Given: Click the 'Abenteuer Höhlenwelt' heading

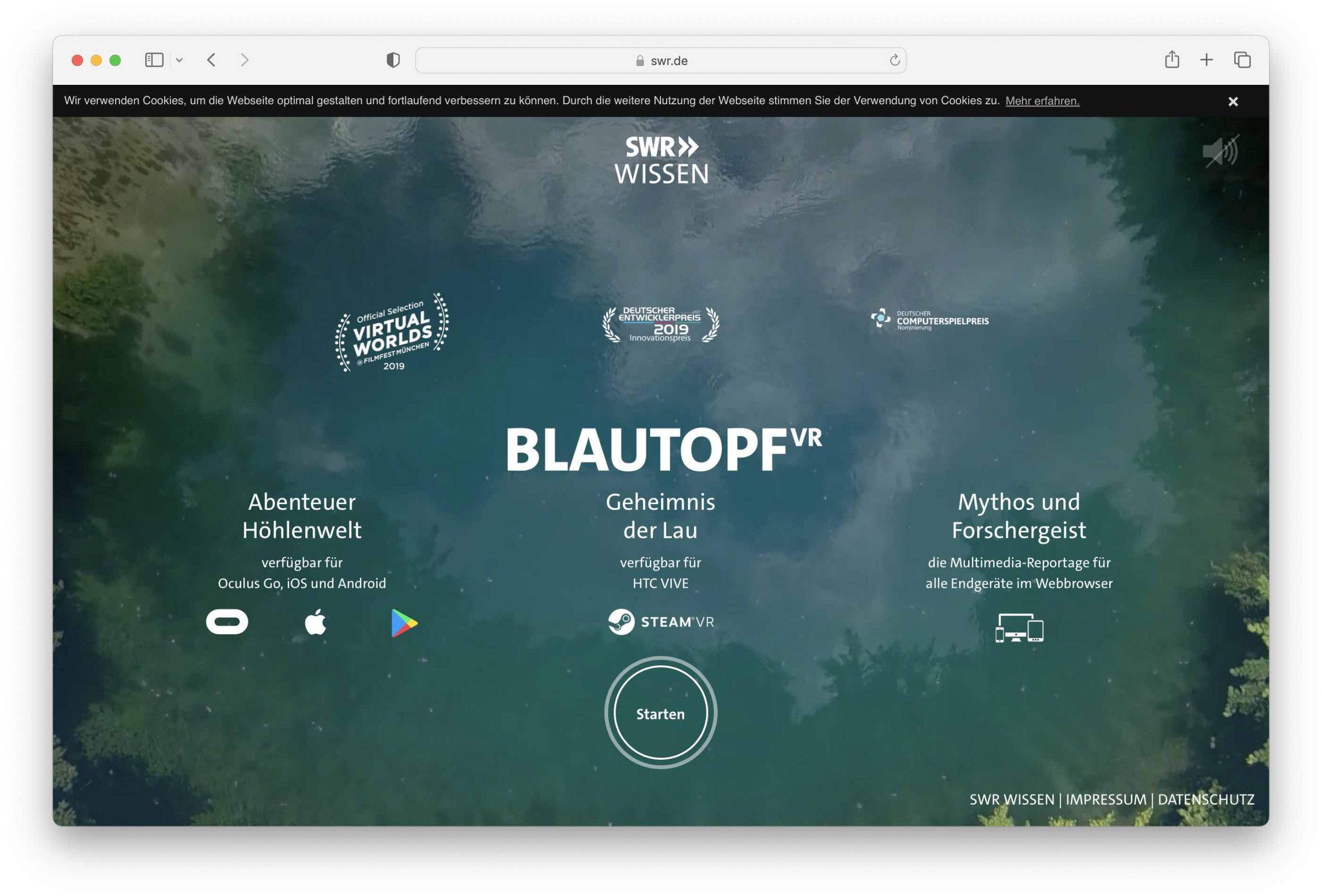Looking at the screenshot, I should 302,516.
